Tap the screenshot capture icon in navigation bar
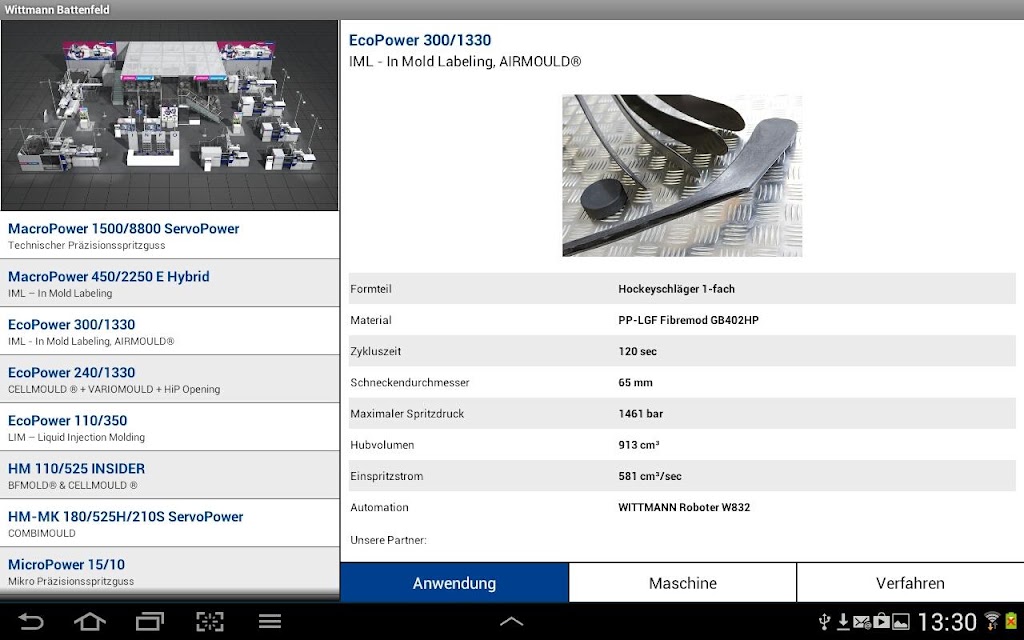Image resolution: width=1024 pixels, height=640 pixels. click(210, 621)
